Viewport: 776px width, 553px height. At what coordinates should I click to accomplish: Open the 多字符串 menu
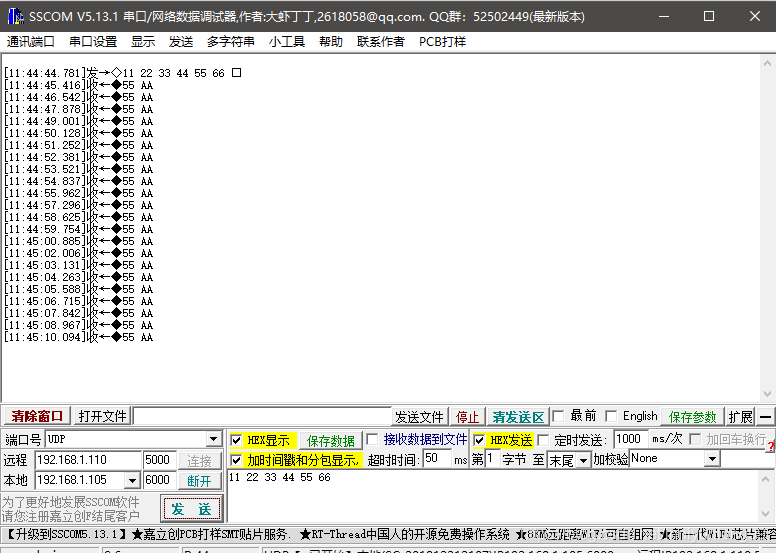pyautogui.click(x=231, y=42)
